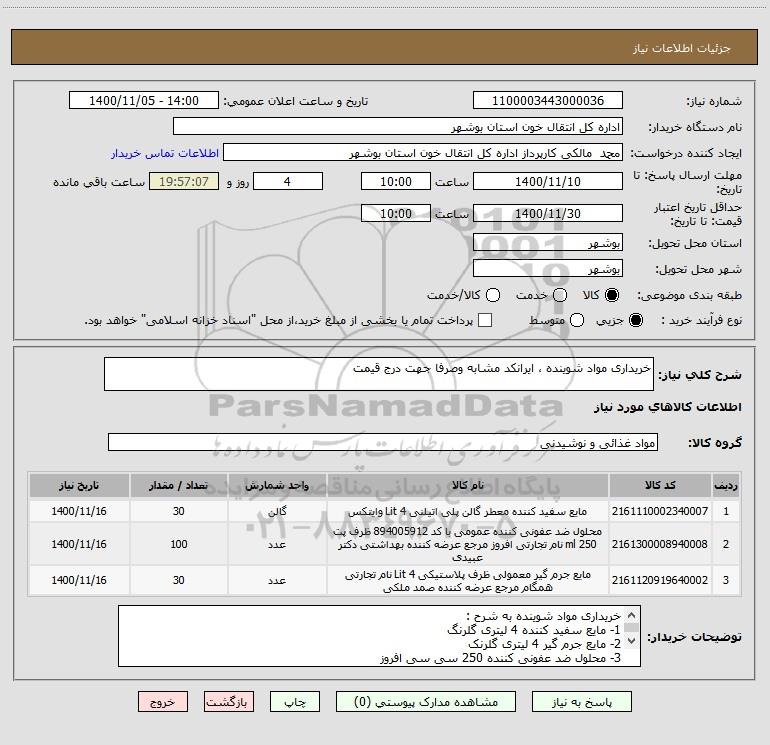Click the date 1400/11/16 in row 2

pyautogui.click(x=79, y=544)
